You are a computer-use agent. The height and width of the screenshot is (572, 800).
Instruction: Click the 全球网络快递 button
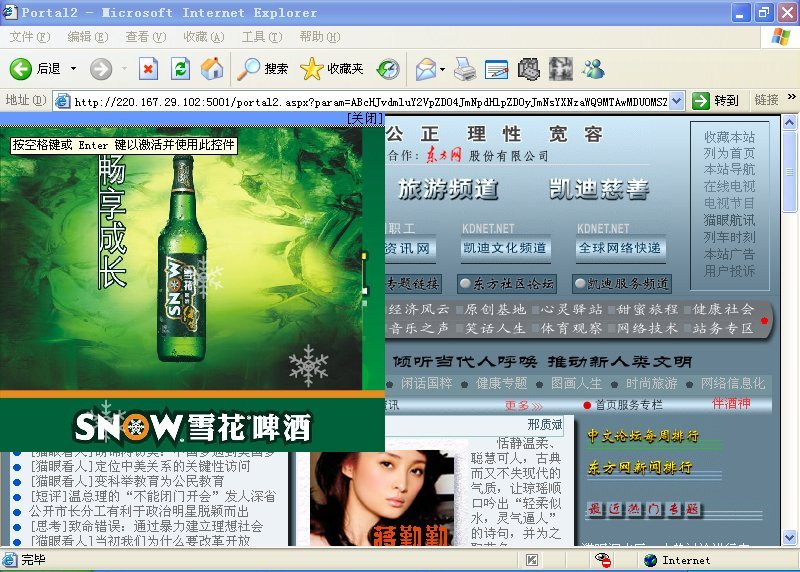(x=620, y=248)
